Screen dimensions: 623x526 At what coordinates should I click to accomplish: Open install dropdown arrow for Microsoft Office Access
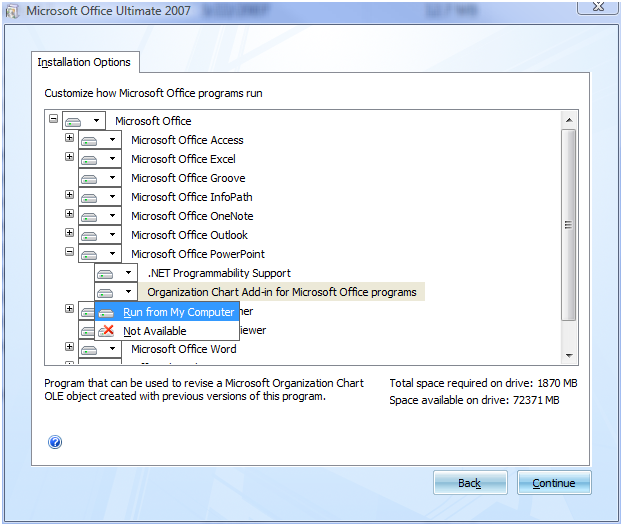tap(112, 139)
